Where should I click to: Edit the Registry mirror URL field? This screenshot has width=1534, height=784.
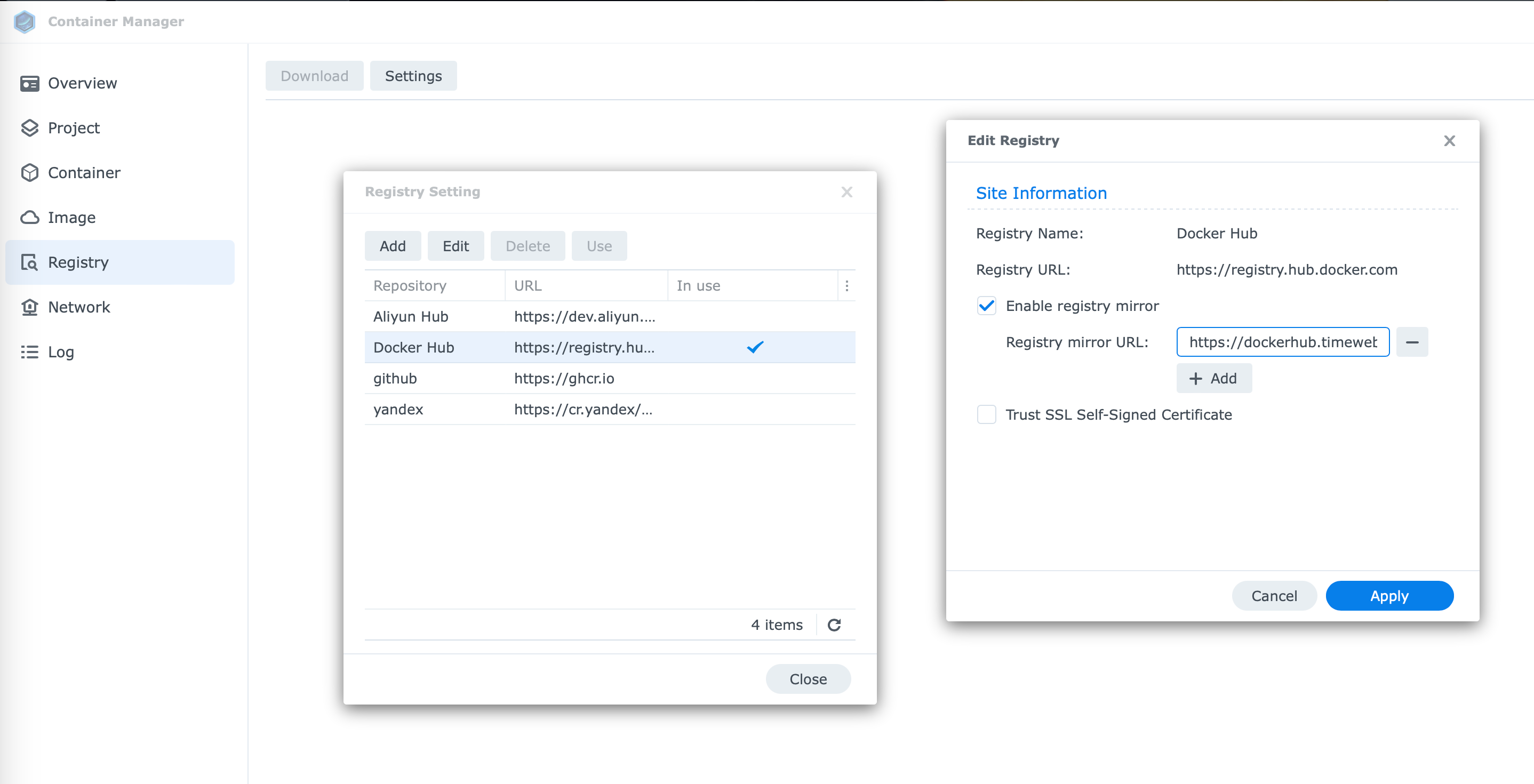1283,342
